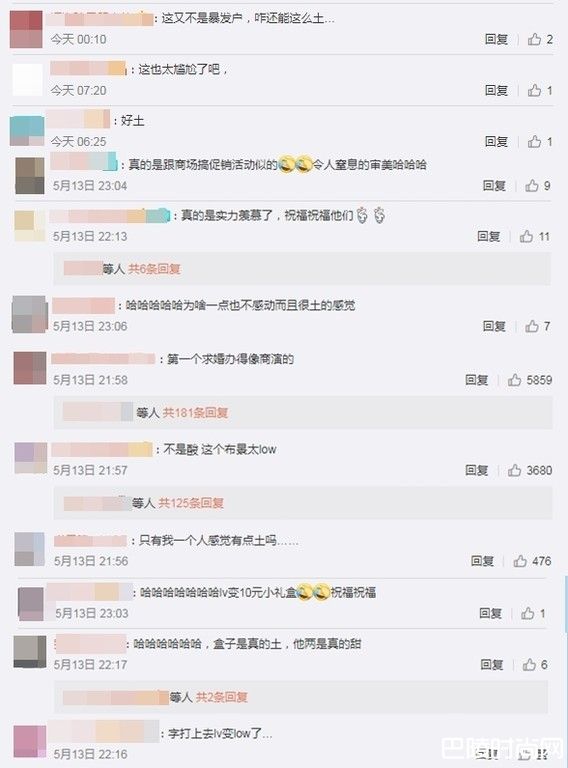Click thumbs-up on comment with 476 likes
This screenshot has height=768, width=568.
pos(520,561)
